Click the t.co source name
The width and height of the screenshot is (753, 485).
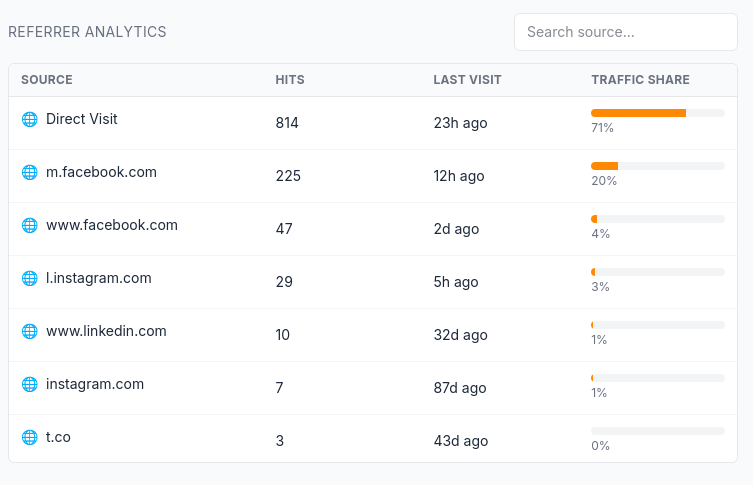pos(58,437)
